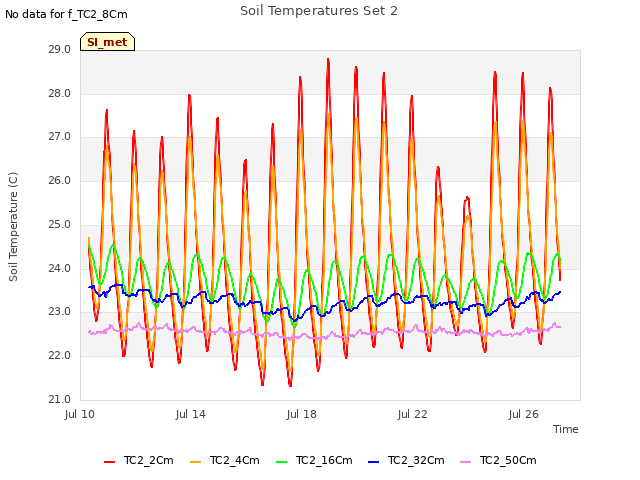Click the 'No data for f_TC2_8Cm' message
Viewport: 640px width, 480px height.
pos(66,14)
